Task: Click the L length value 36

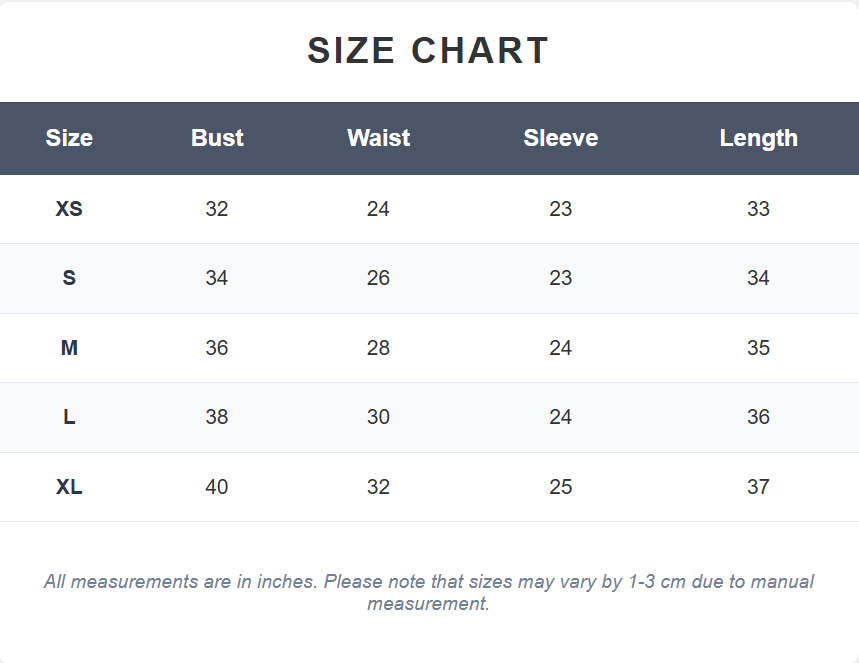Action: pos(758,417)
